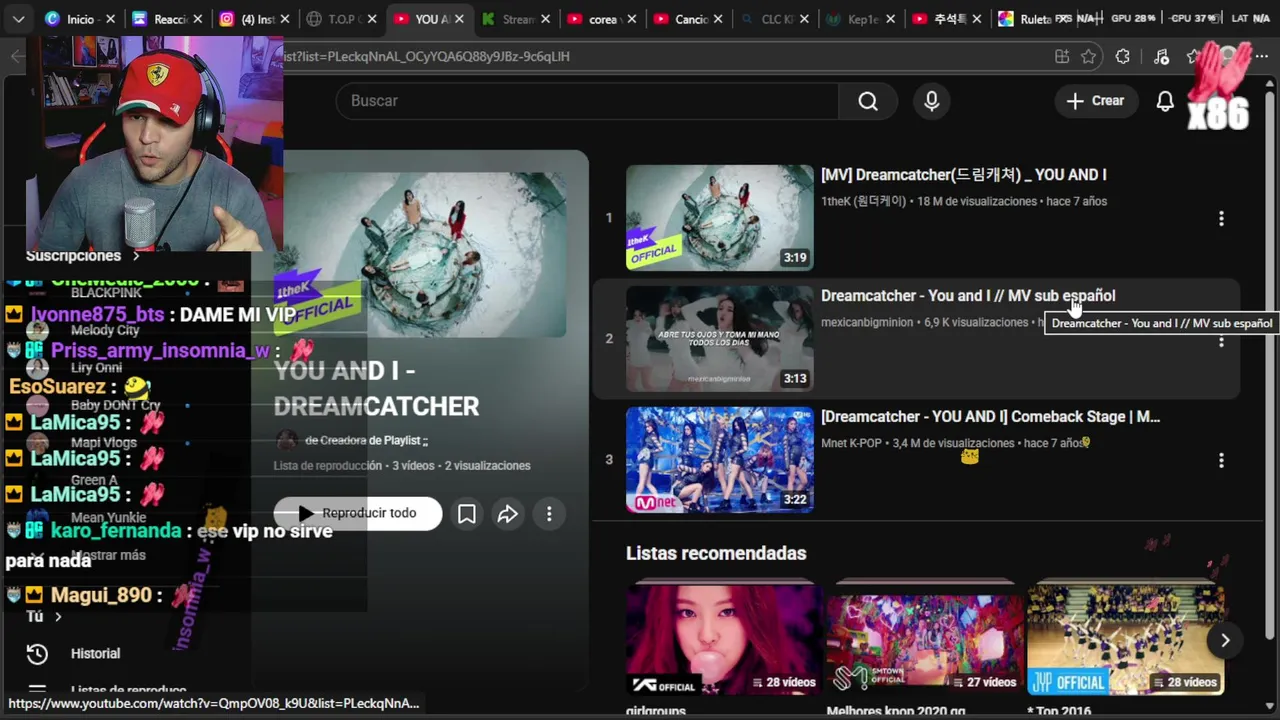Visit the Mnet K-POP channel

point(853,443)
